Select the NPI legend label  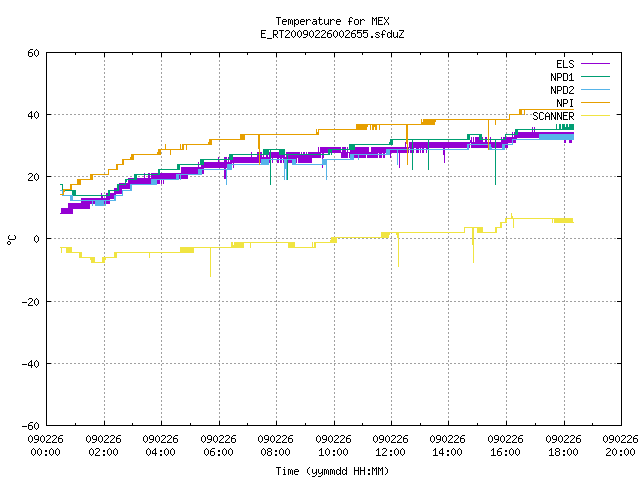tap(565, 103)
